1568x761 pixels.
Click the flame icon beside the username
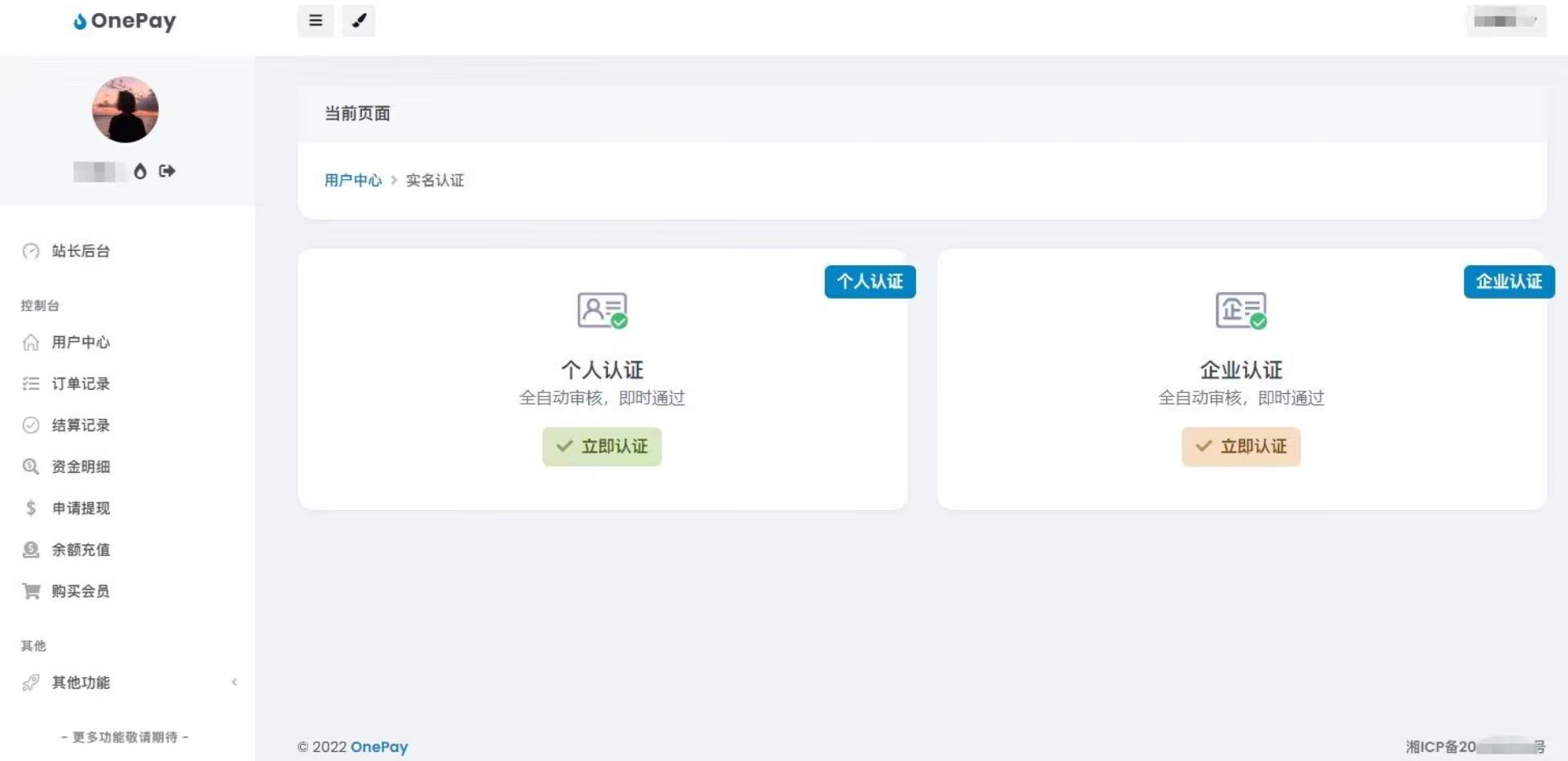point(140,171)
